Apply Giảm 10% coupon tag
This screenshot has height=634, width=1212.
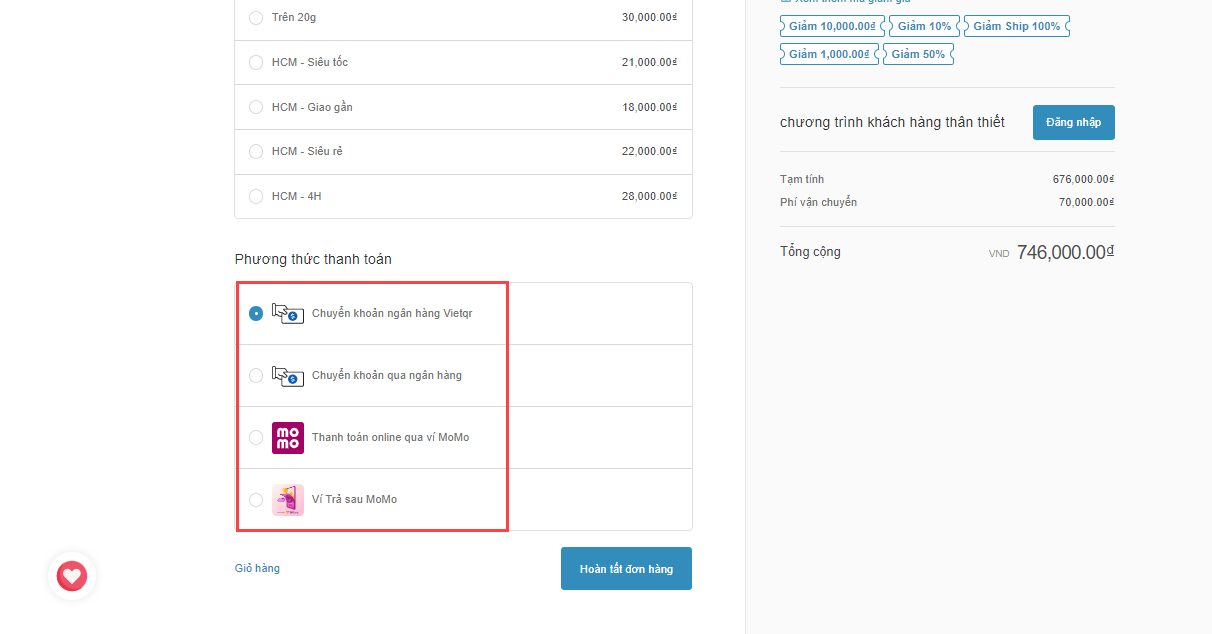924,26
